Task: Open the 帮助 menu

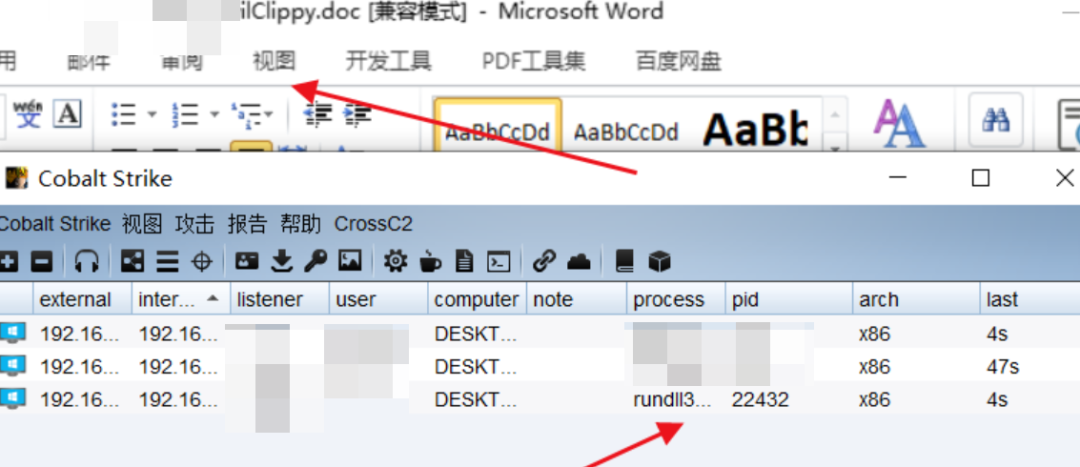Action: (300, 224)
